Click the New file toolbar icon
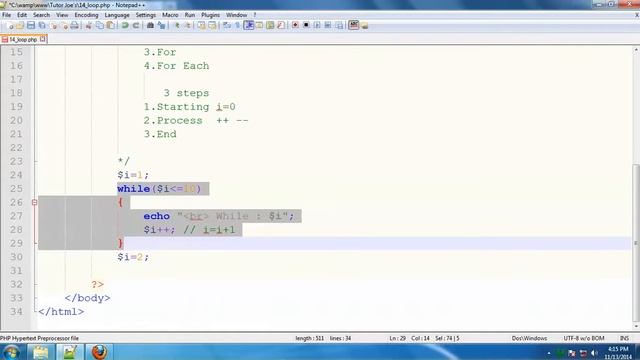The width and height of the screenshot is (640, 360). click(x=10, y=25)
